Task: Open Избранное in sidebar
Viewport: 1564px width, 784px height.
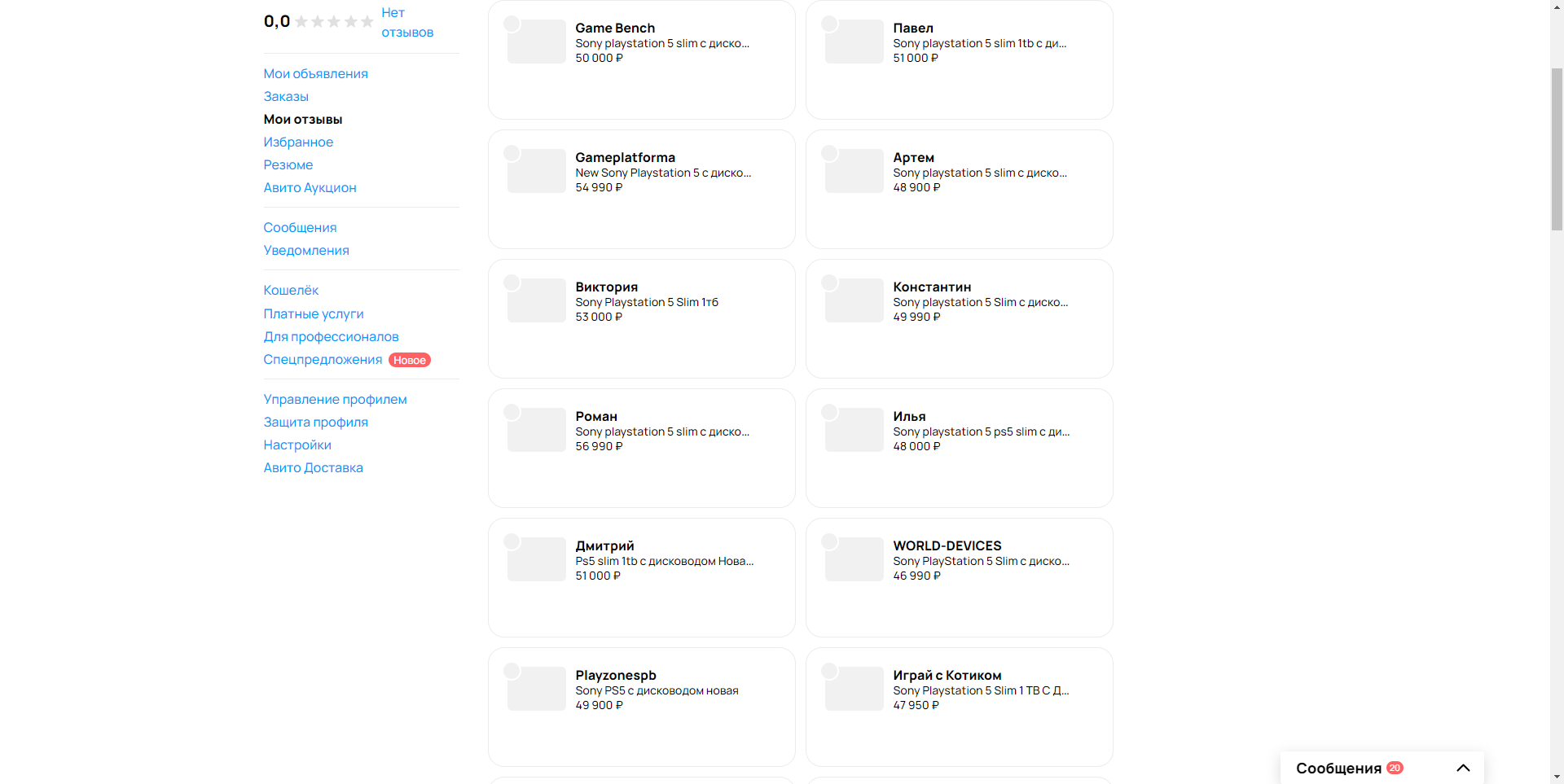Action: tap(298, 142)
